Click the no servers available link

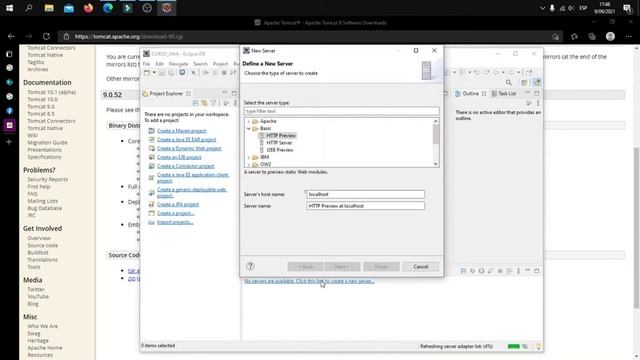309,281
